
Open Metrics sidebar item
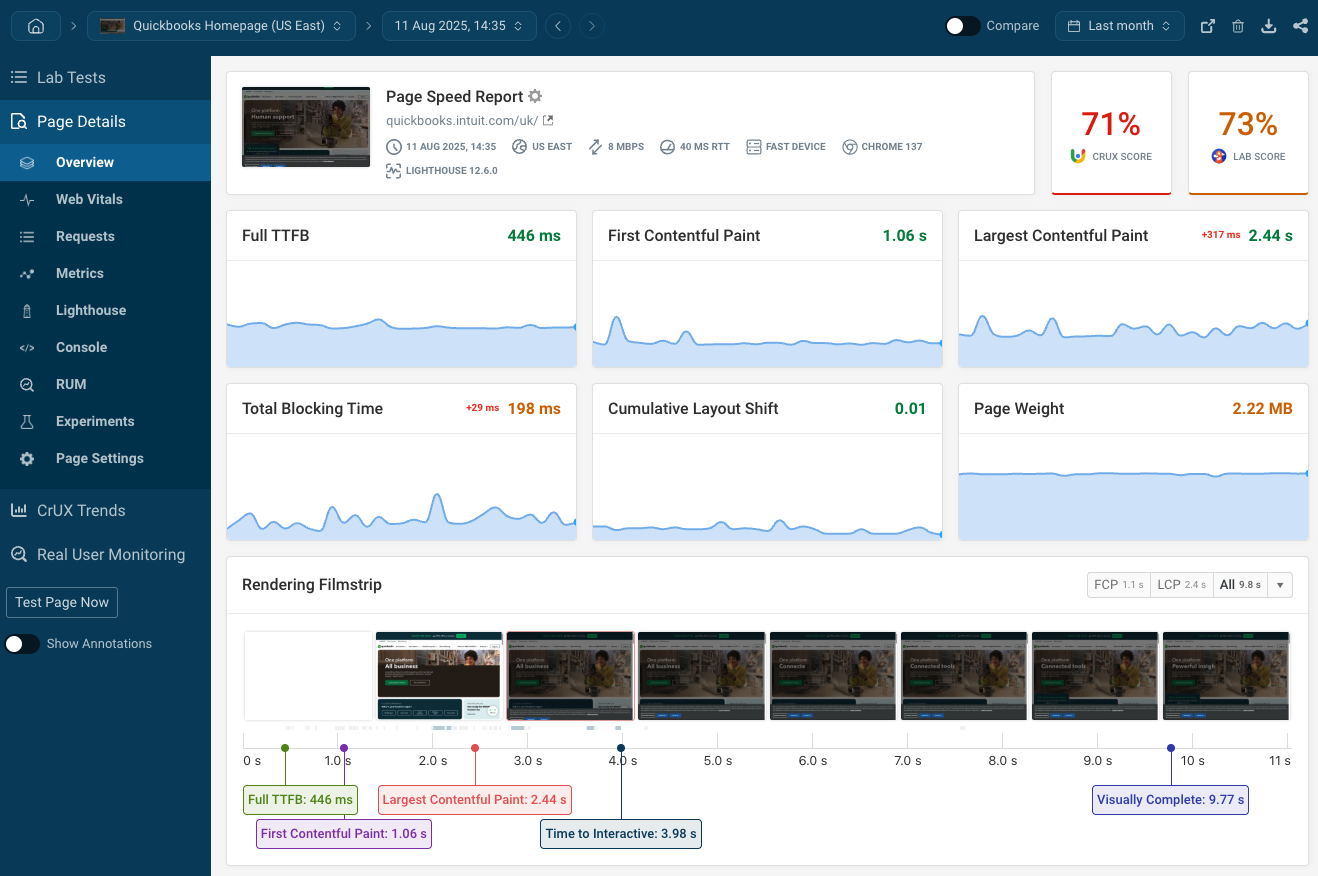[105, 273]
